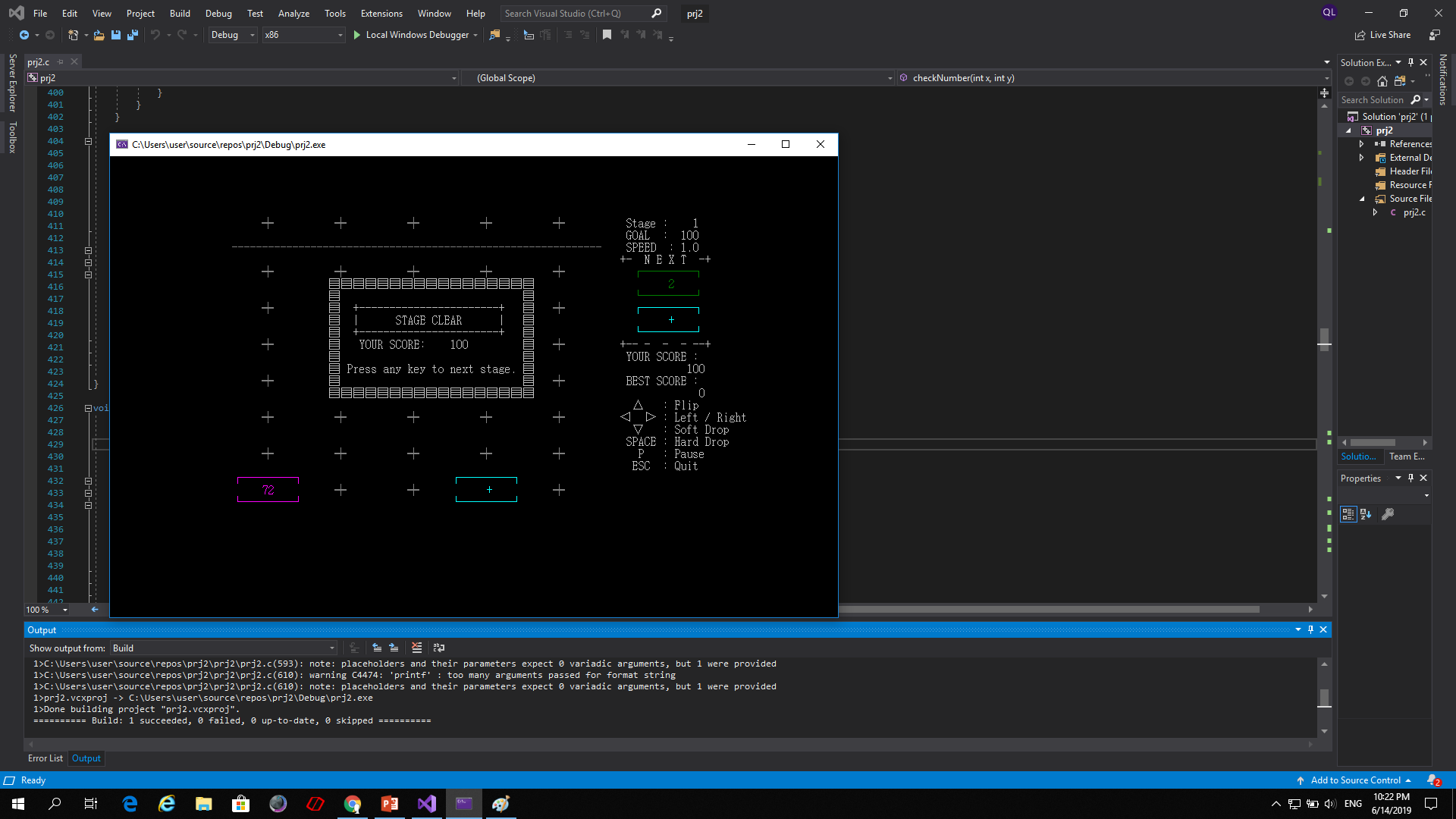Click the Open File folder icon

click(99, 35)
